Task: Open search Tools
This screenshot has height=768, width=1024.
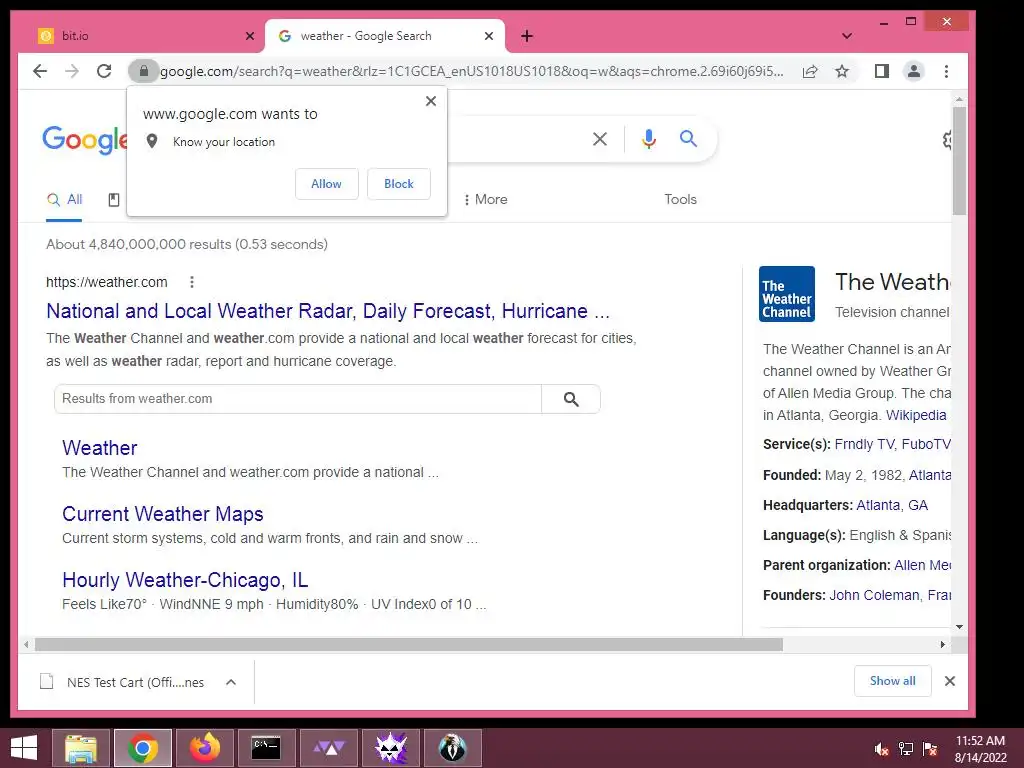Action: click(680, 200)
